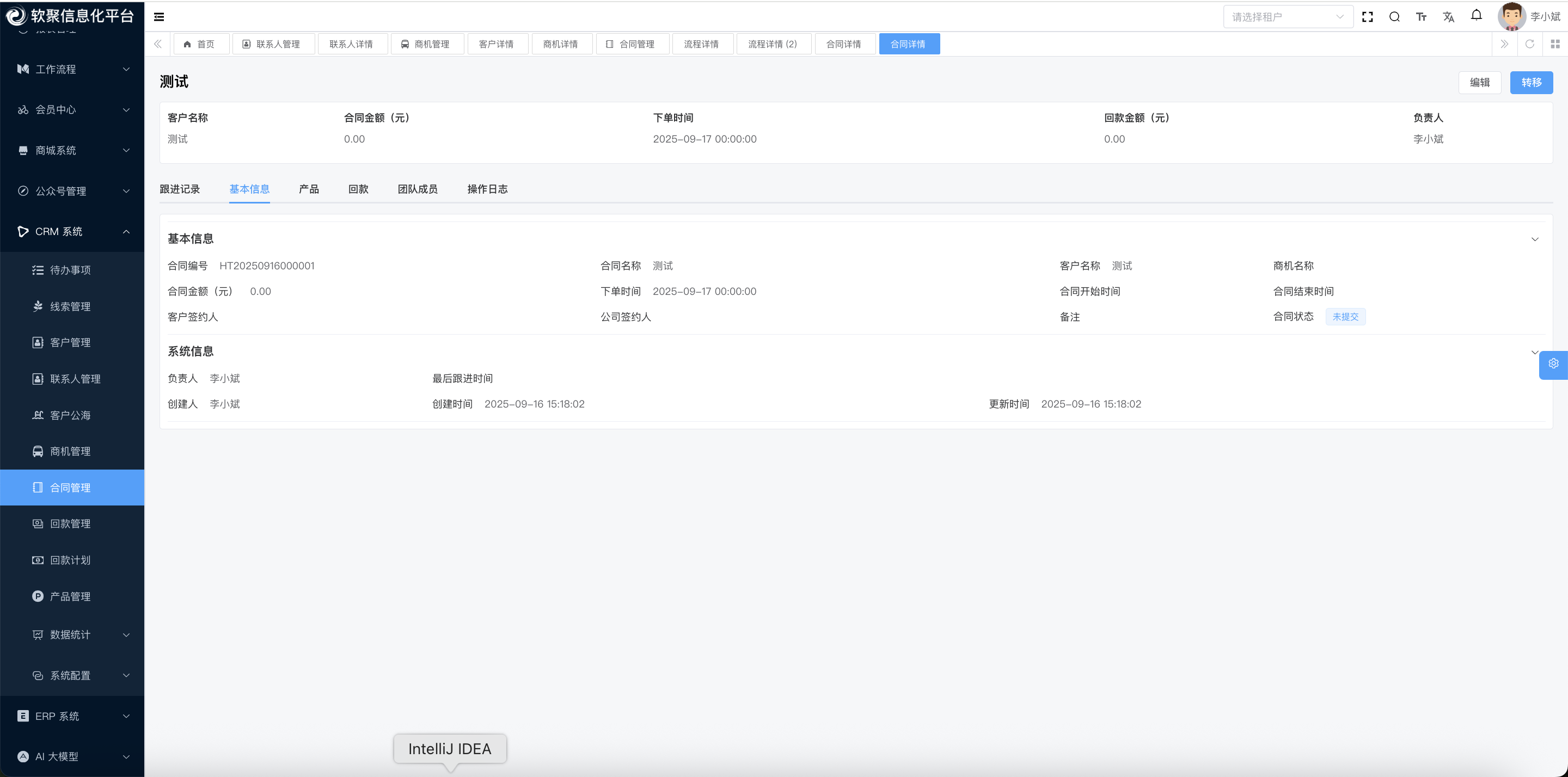The height and width of the screenshot is (777, 1568).
Task: Expand the 数据统计 submenu
Action: coord(72,634)
